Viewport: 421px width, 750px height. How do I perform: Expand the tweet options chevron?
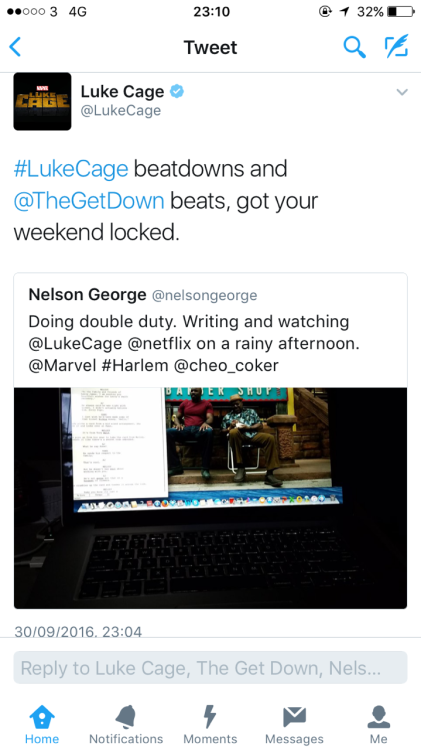[x=402, y=92]
